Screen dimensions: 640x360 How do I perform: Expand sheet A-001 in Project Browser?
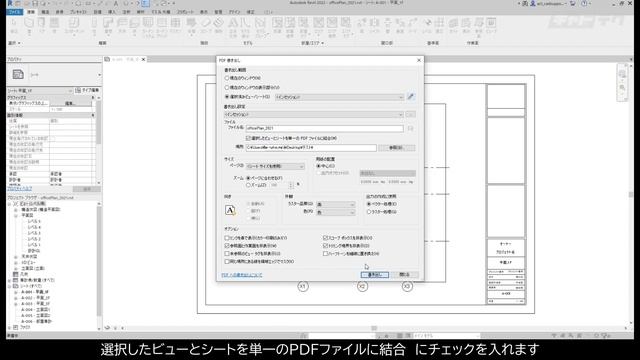click(x=16, y=292)
